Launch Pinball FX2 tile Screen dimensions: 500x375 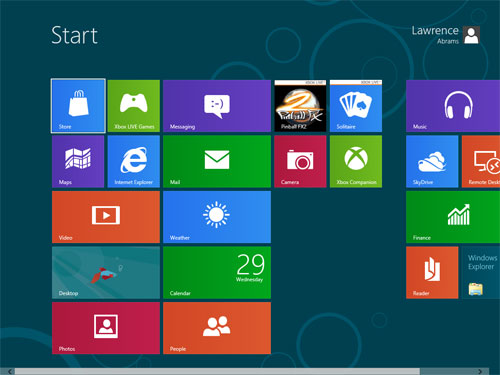(x=300, y=106)
